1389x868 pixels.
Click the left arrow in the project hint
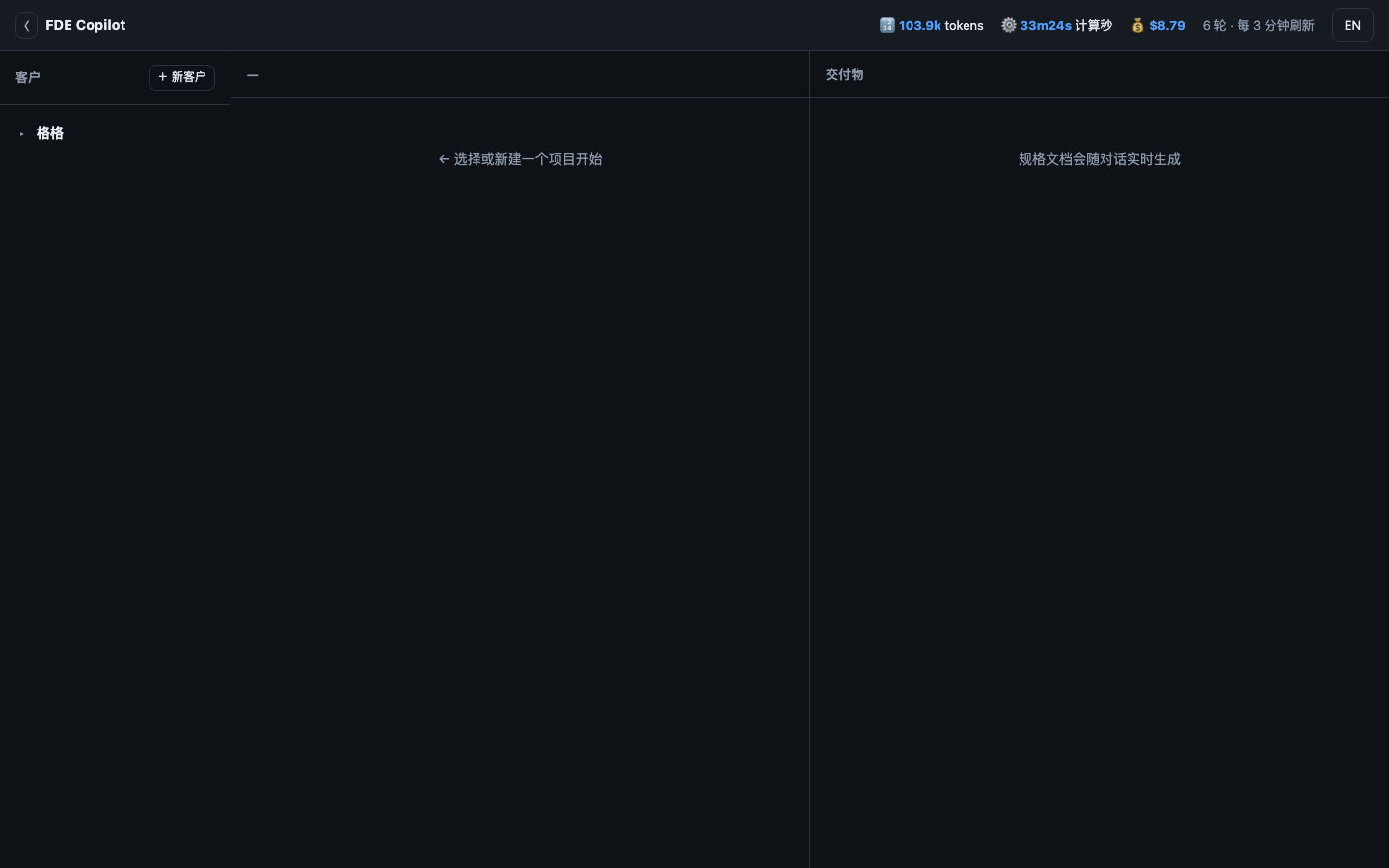444,159
